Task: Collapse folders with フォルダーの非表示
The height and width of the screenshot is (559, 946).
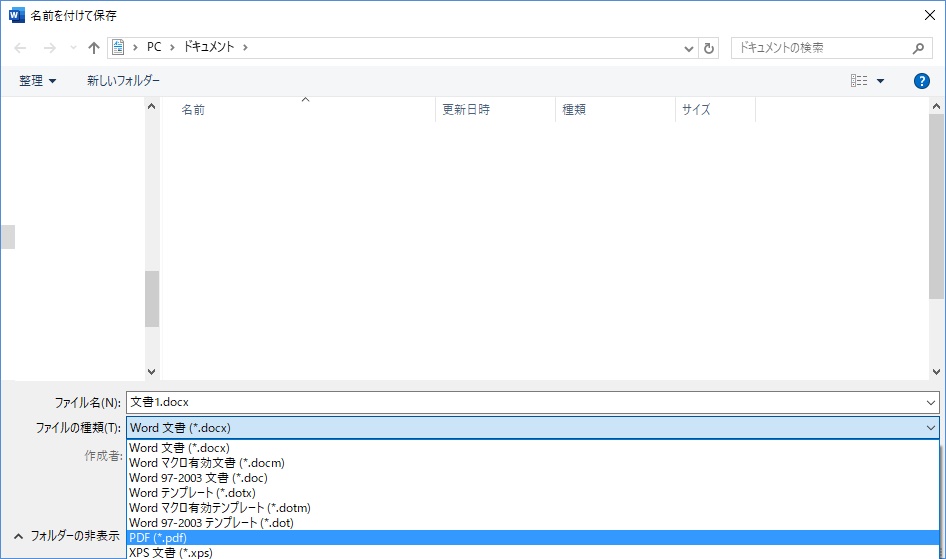Action: (66, 535)
